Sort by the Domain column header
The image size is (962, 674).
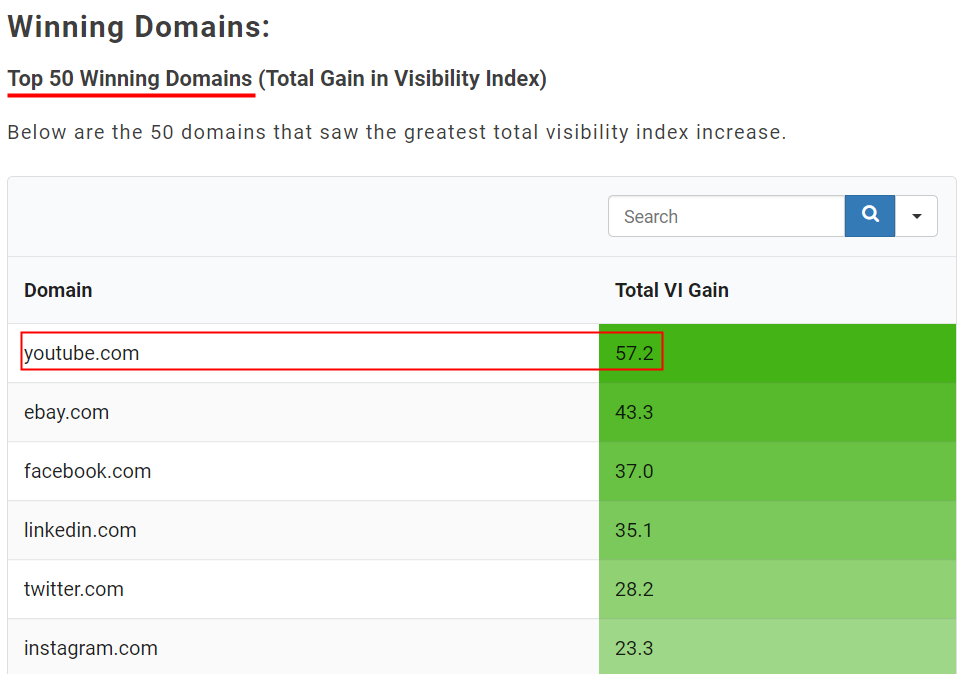coord(58,290)
